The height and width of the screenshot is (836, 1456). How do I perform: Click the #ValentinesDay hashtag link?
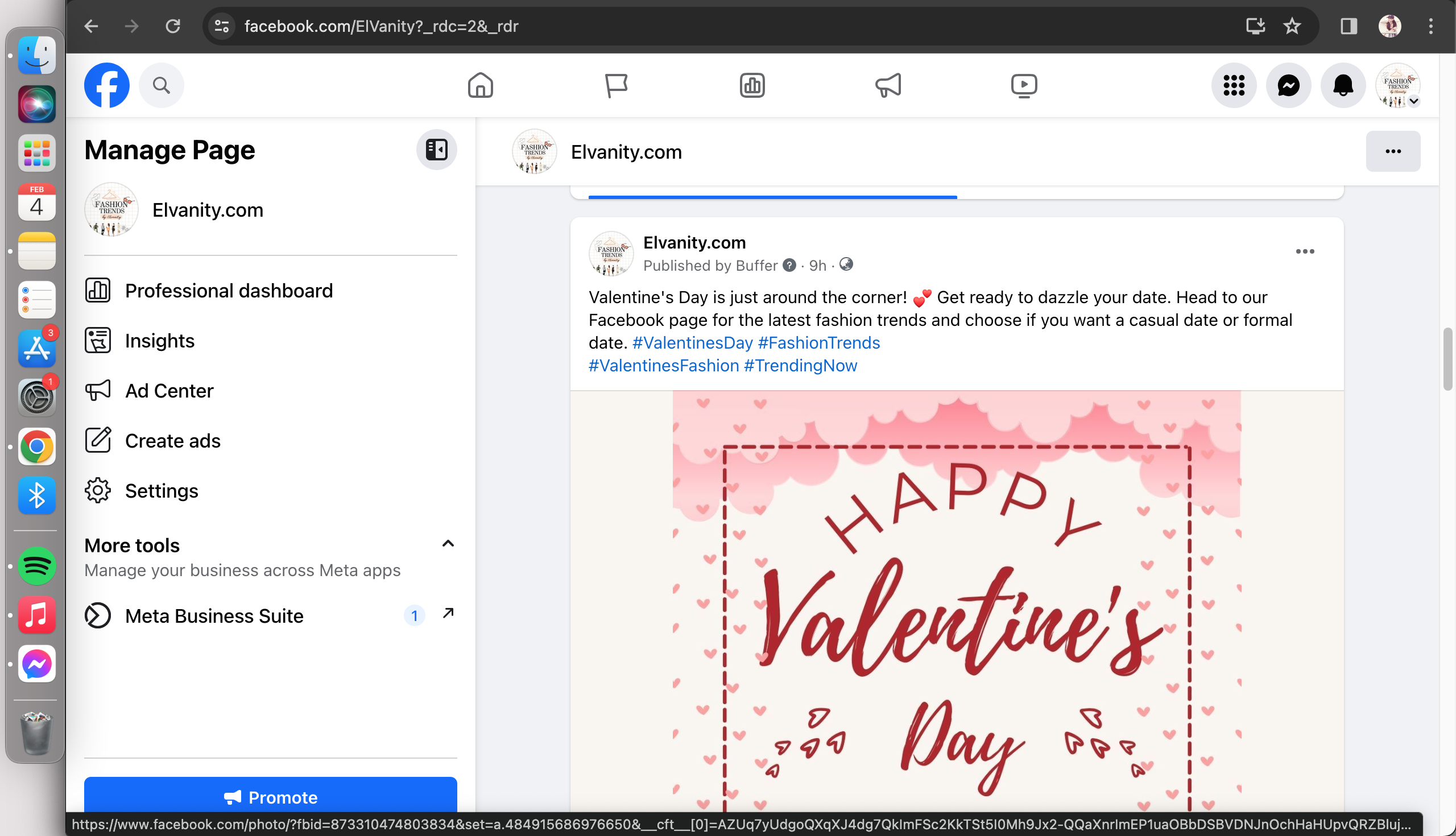click(x=692, y=343)
